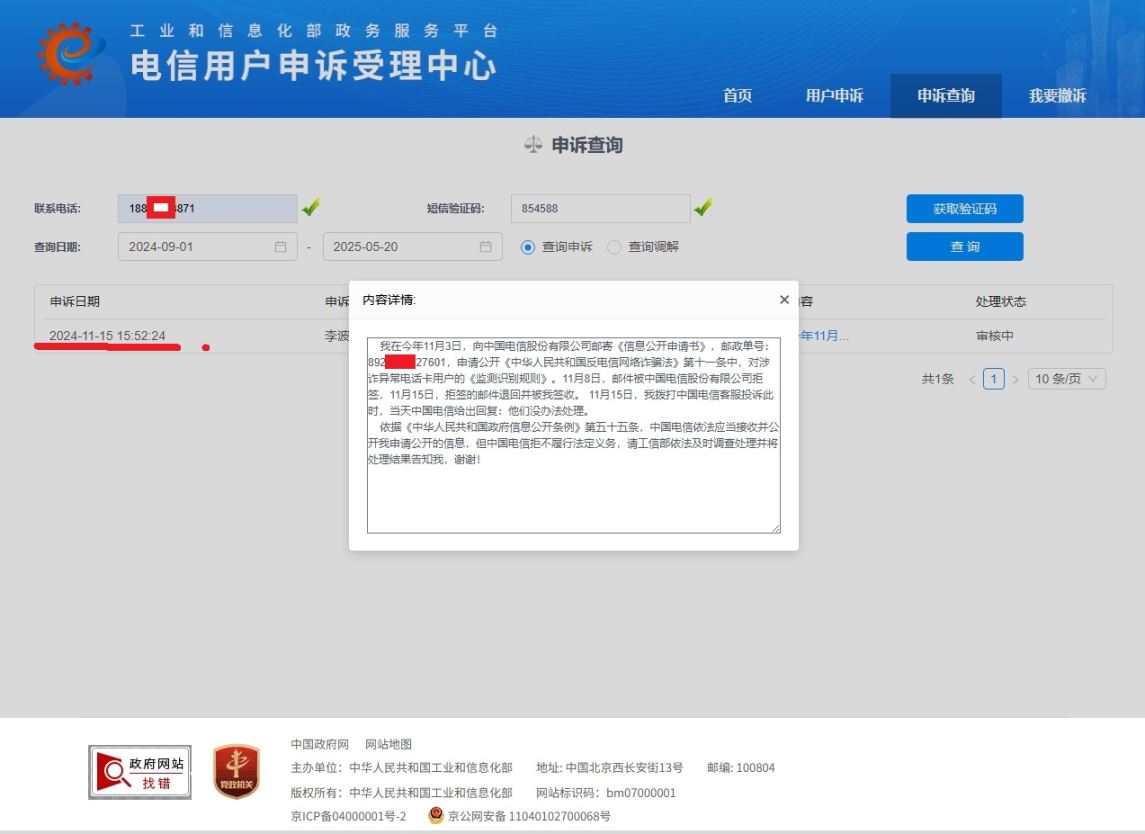Screen dimensions: 1145x834
Task: Open calendar for start date 2024-09-01
Action: click(280, 247)
